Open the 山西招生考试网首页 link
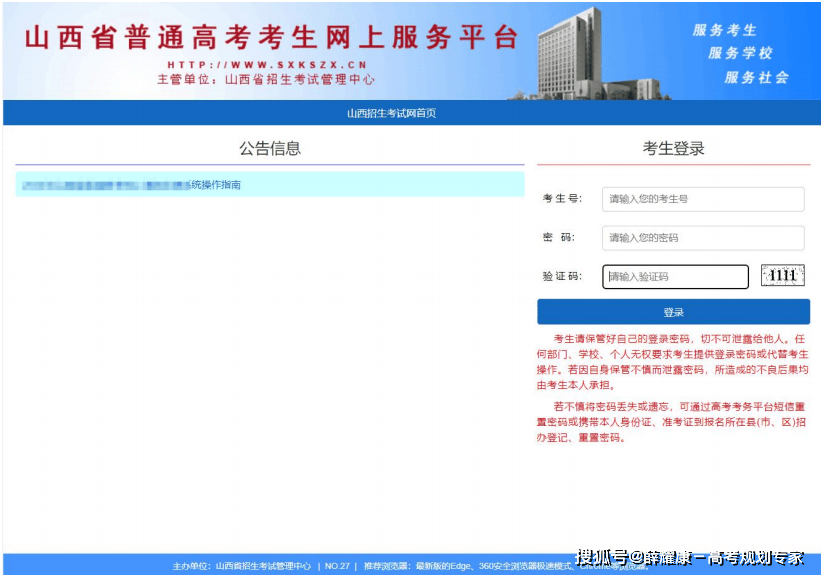Image resolution: width=821 pixels, height=575 pixels. (x=392, y=113)
